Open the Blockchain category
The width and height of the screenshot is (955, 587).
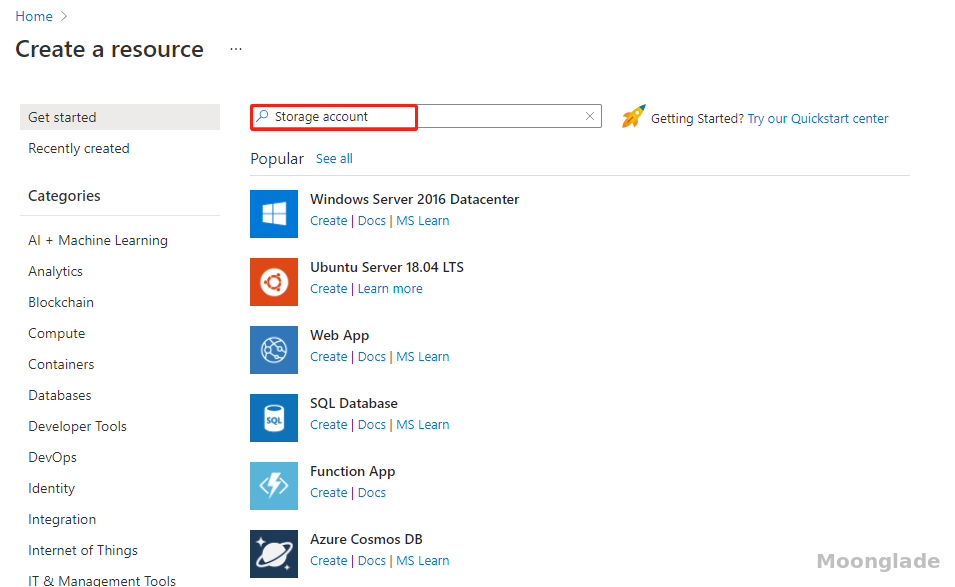click(x=60, y=302)
